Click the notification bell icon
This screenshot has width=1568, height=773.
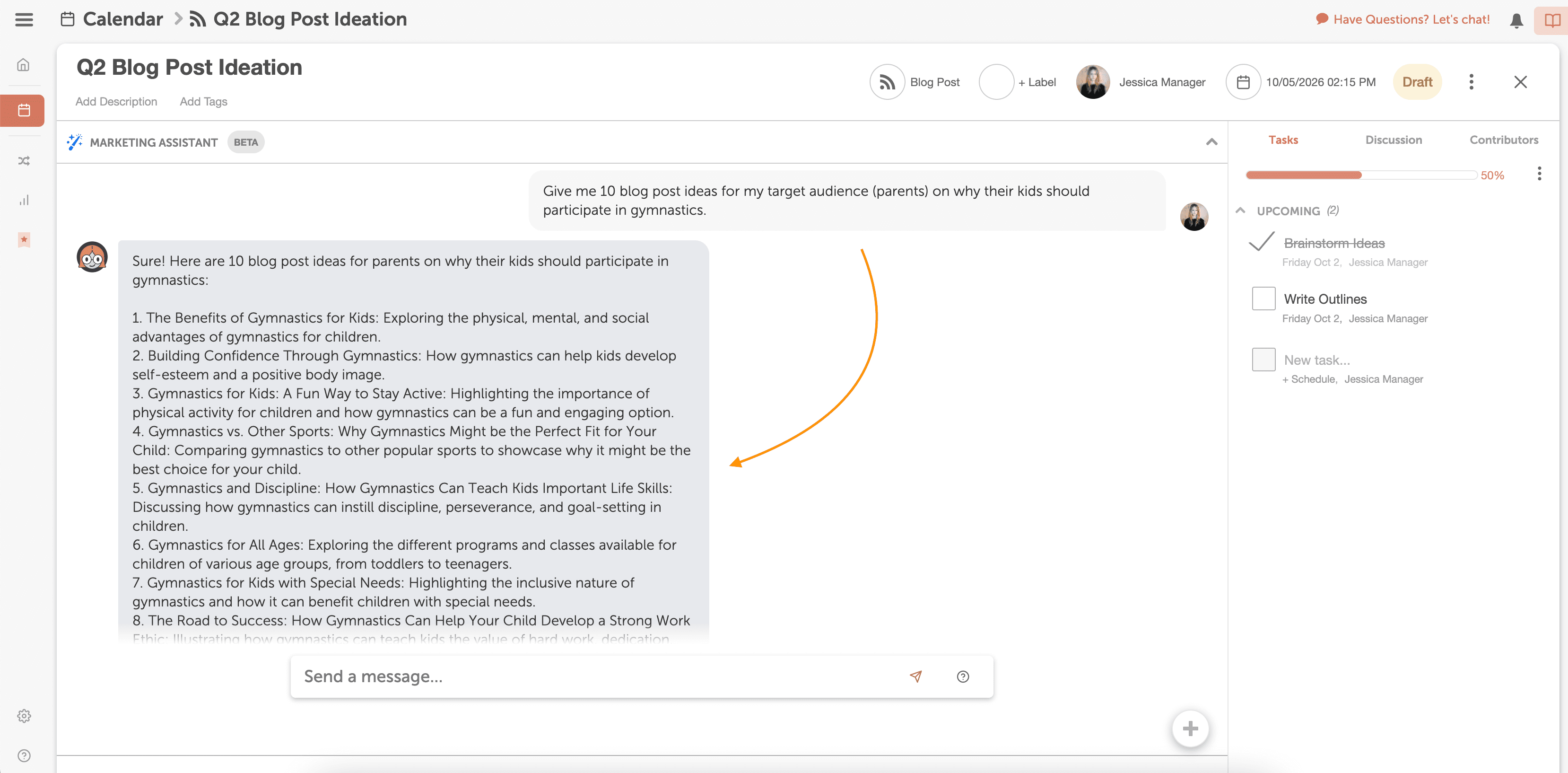click(1516, 20)
